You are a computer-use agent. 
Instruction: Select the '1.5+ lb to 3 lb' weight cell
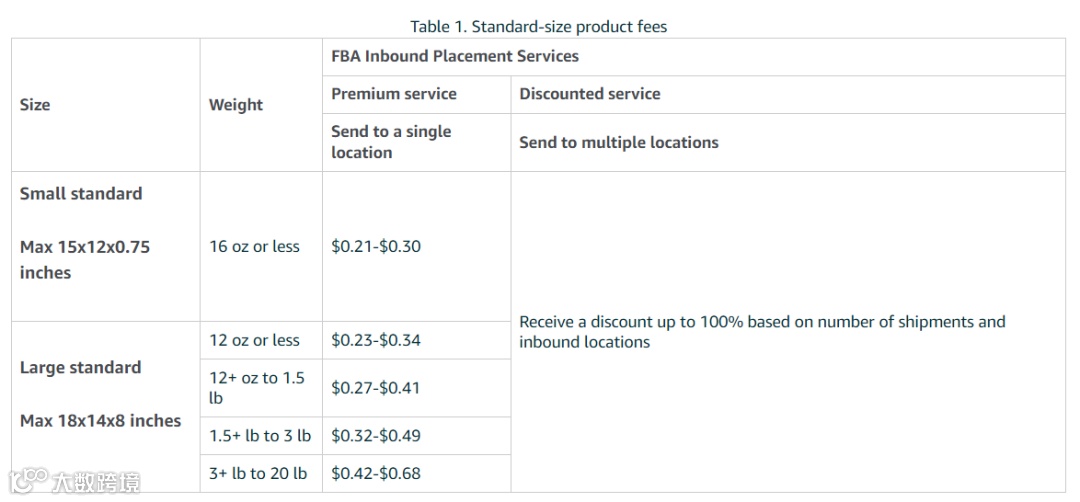[260, 436]
